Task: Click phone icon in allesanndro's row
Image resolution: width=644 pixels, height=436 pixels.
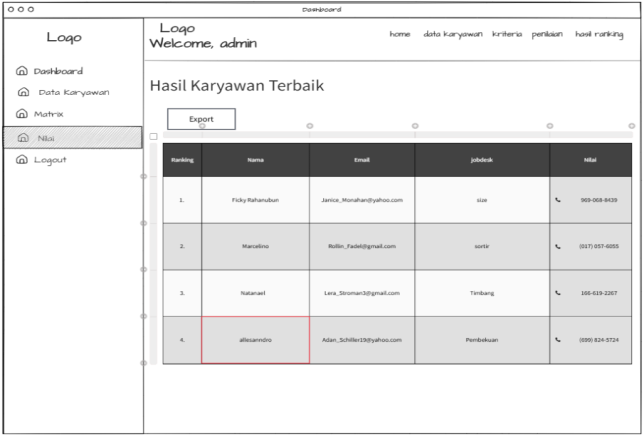Action: coord(558,340)
